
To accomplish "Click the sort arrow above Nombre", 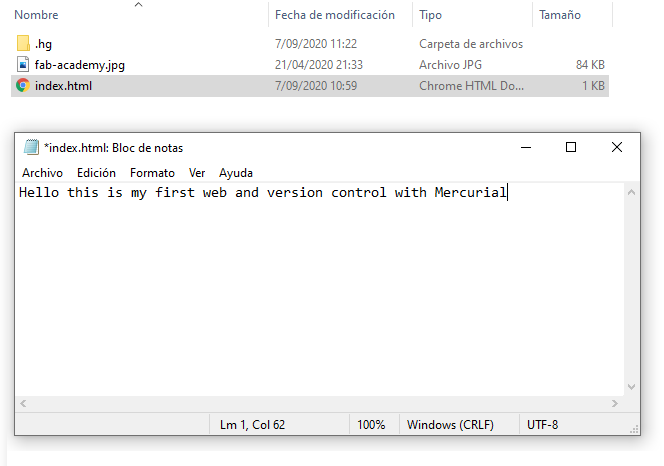I will tap(138, 5).
